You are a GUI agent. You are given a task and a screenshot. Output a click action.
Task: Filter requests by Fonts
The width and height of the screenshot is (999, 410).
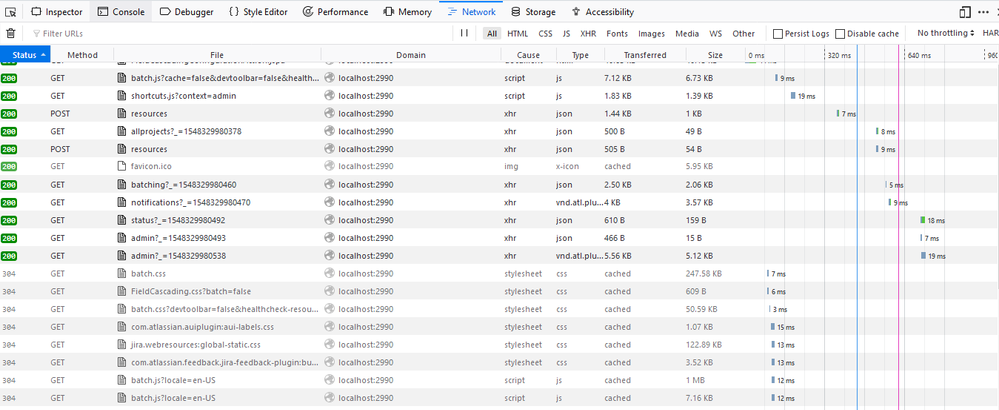click(x=617, y=34)
